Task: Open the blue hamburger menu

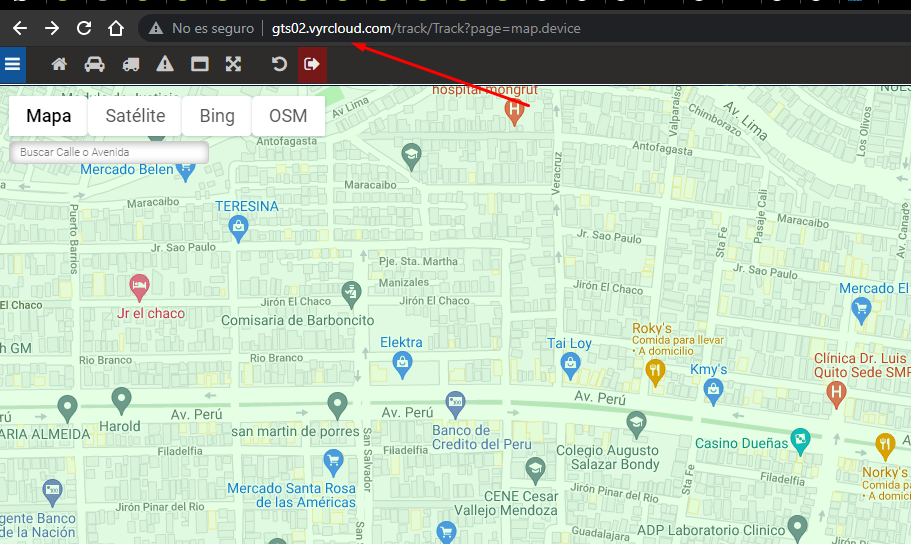Action: (12, 65)
